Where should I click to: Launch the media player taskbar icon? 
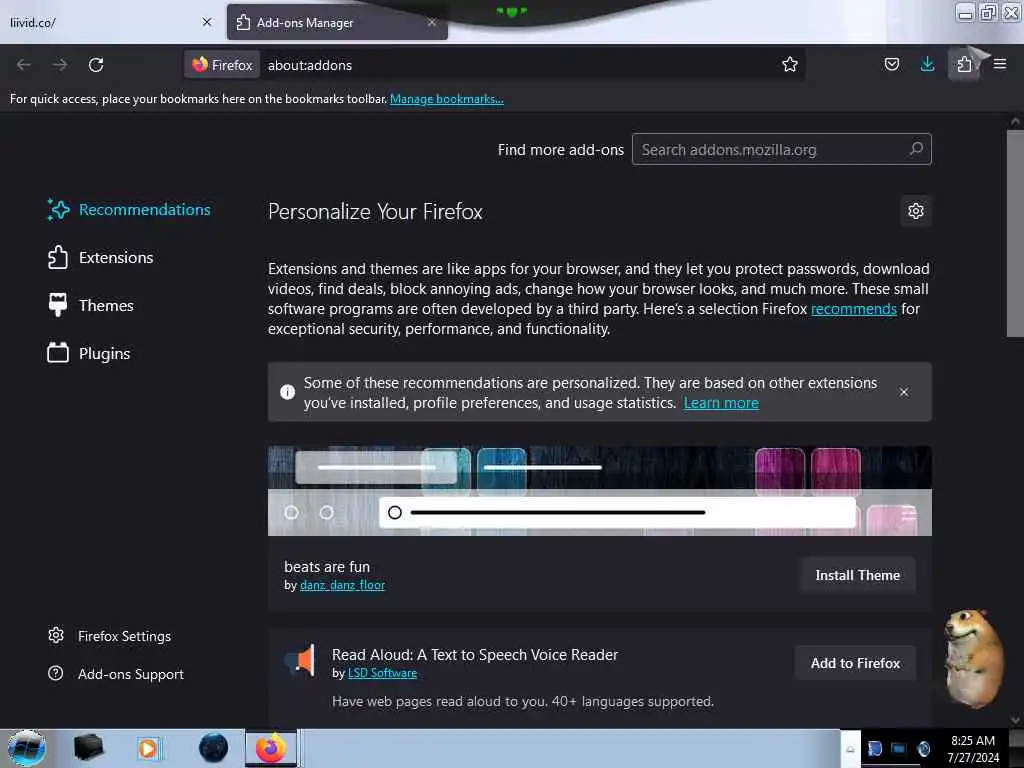click(148, 748)
